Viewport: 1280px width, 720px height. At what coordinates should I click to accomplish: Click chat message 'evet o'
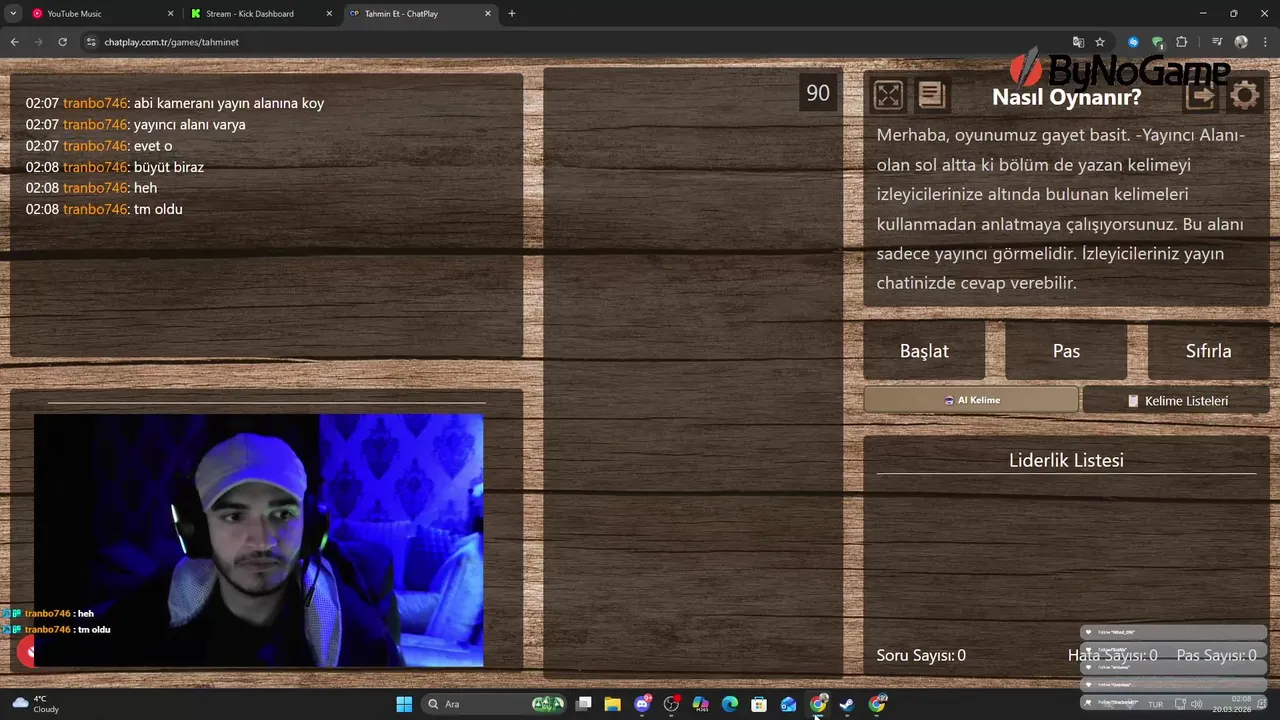point(153,146)
